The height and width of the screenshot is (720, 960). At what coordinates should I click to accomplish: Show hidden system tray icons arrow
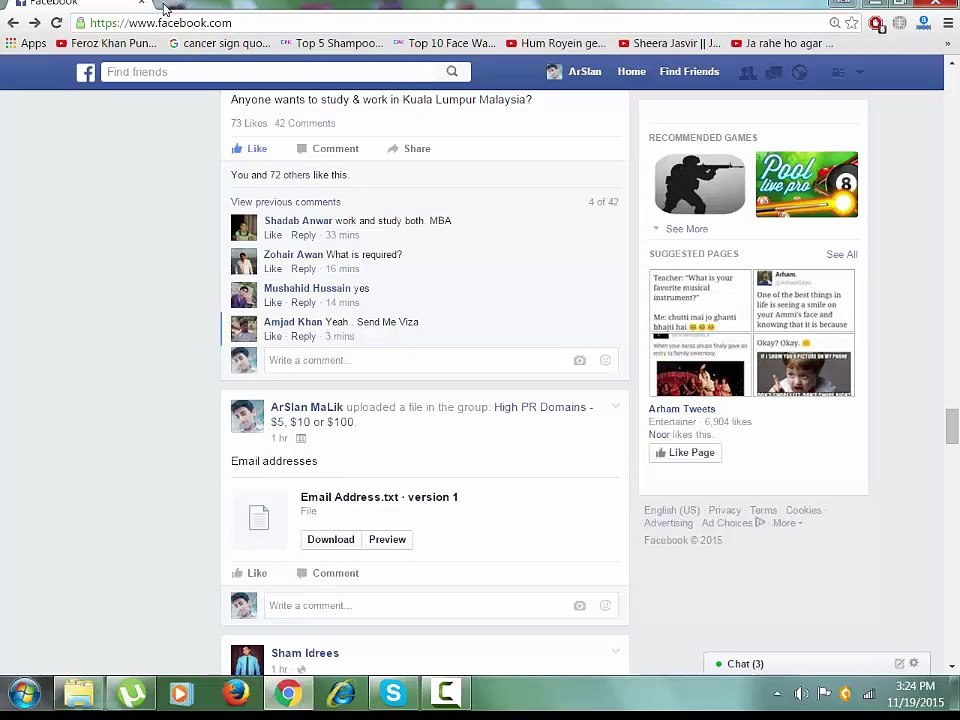777,694
